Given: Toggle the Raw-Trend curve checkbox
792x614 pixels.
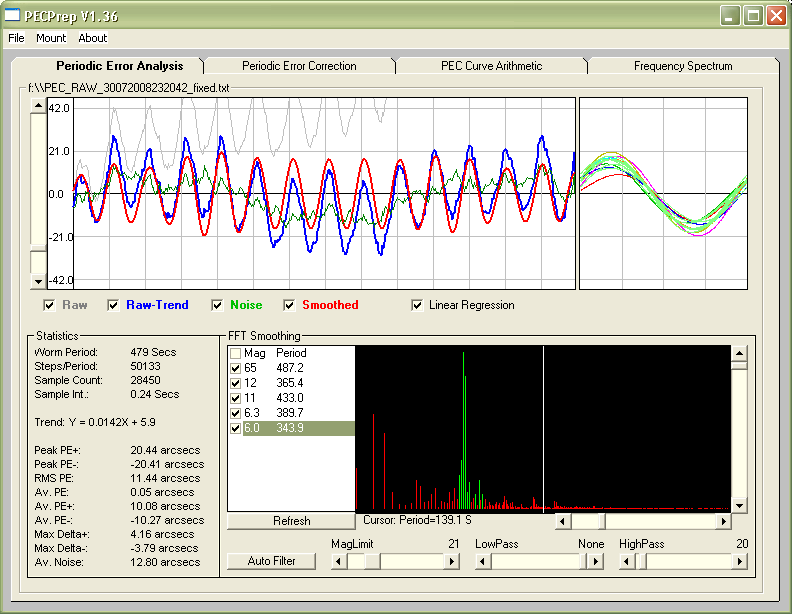Looking at the screenshot, I should click(x=114, y=305).
